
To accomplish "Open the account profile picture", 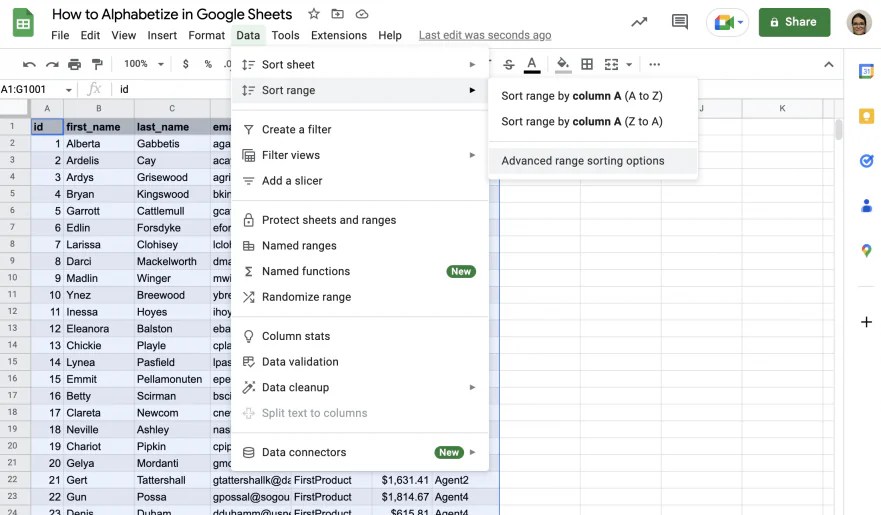I will [x=859, y=22].
